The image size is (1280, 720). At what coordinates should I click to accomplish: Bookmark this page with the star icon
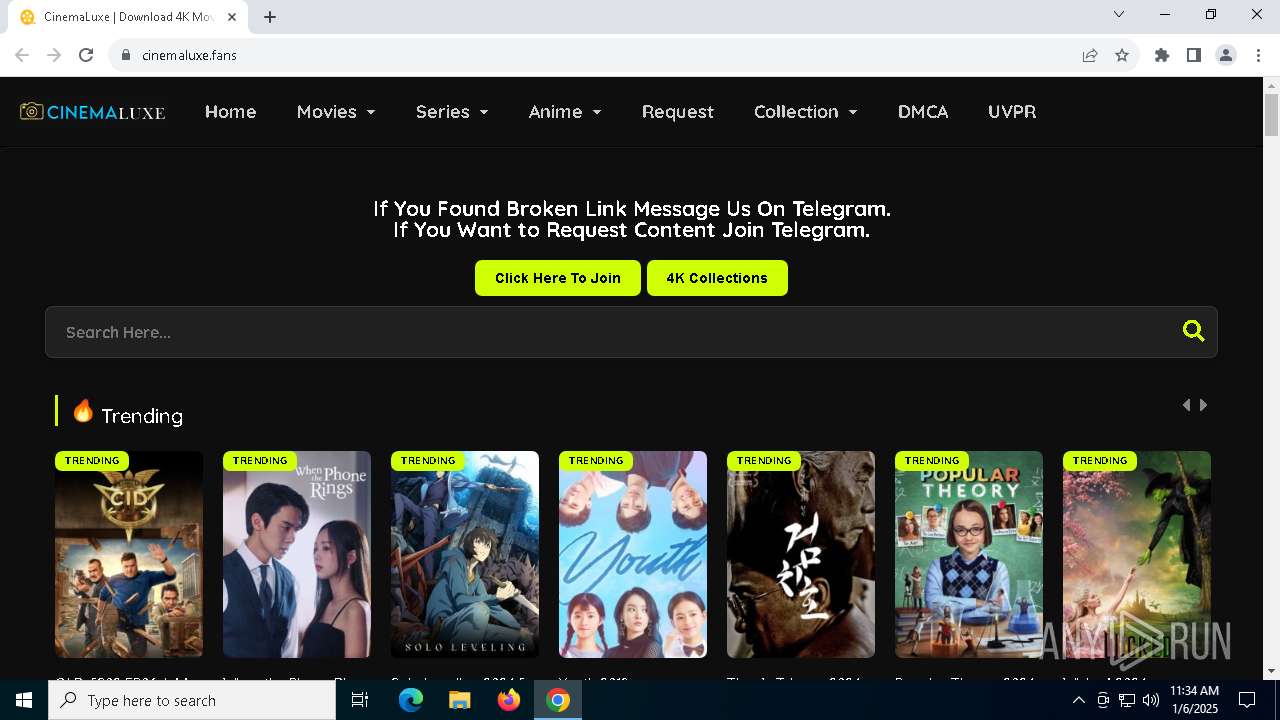pos(1122,55)
